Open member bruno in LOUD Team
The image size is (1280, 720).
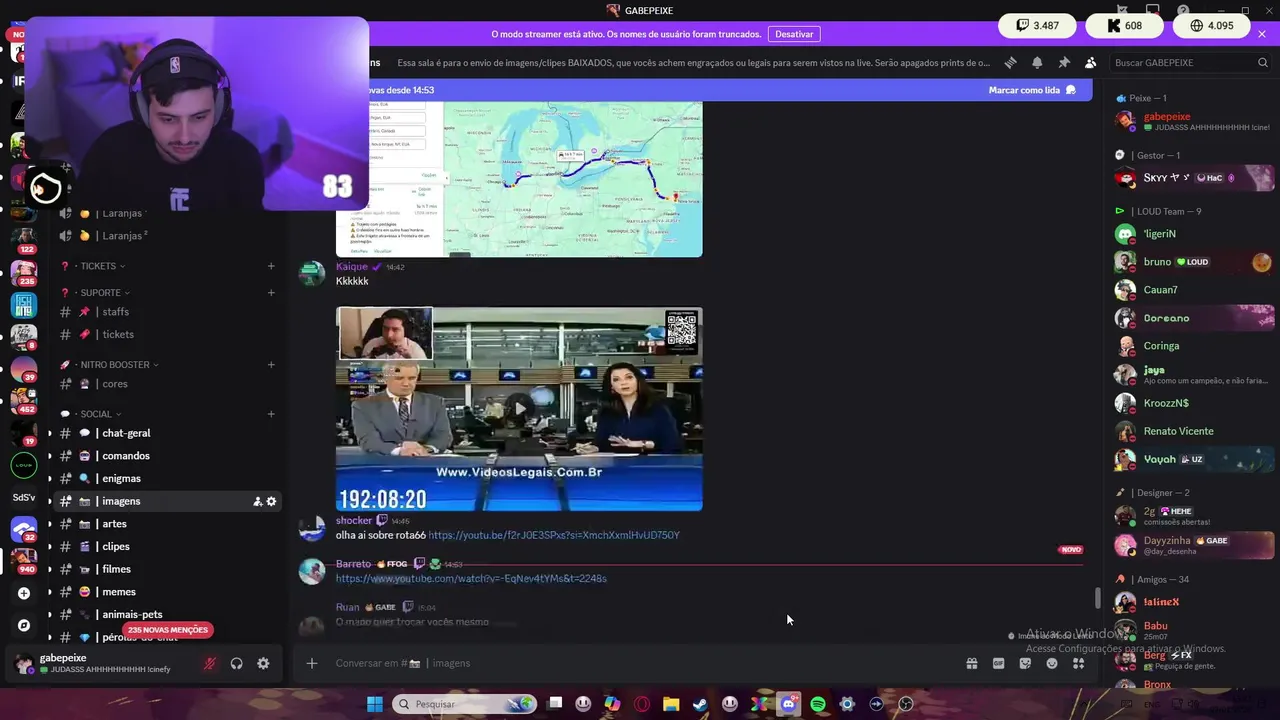[1194, 262]
